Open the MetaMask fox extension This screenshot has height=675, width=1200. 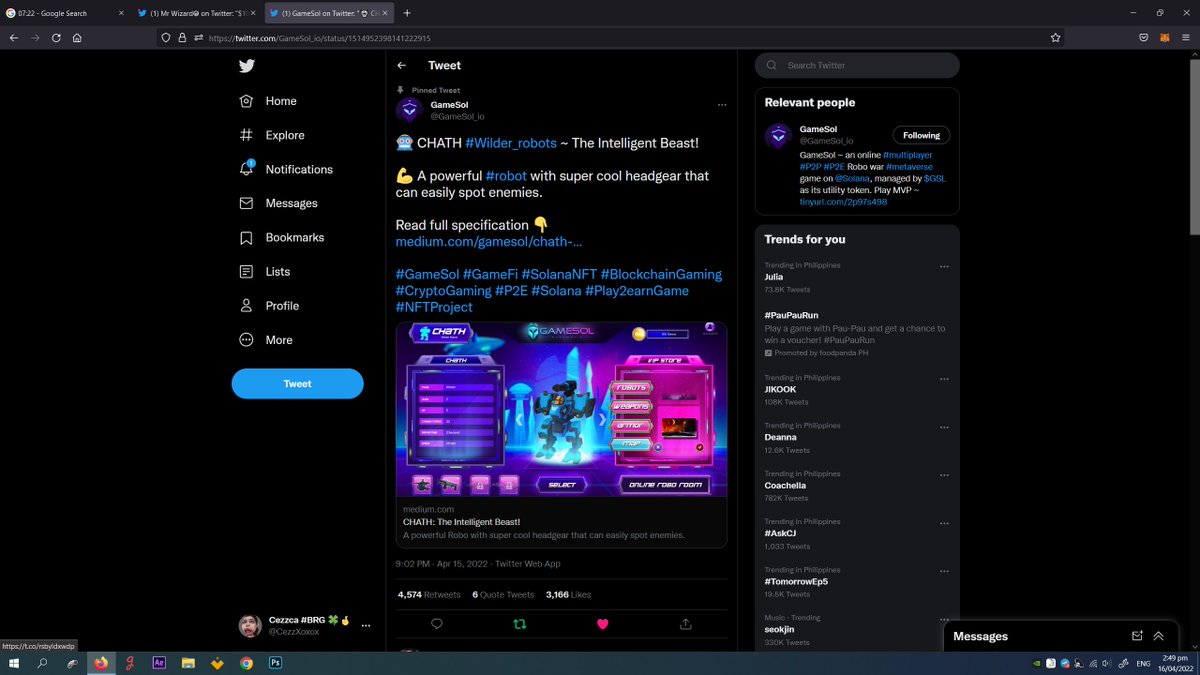(x=1164, y=38)
